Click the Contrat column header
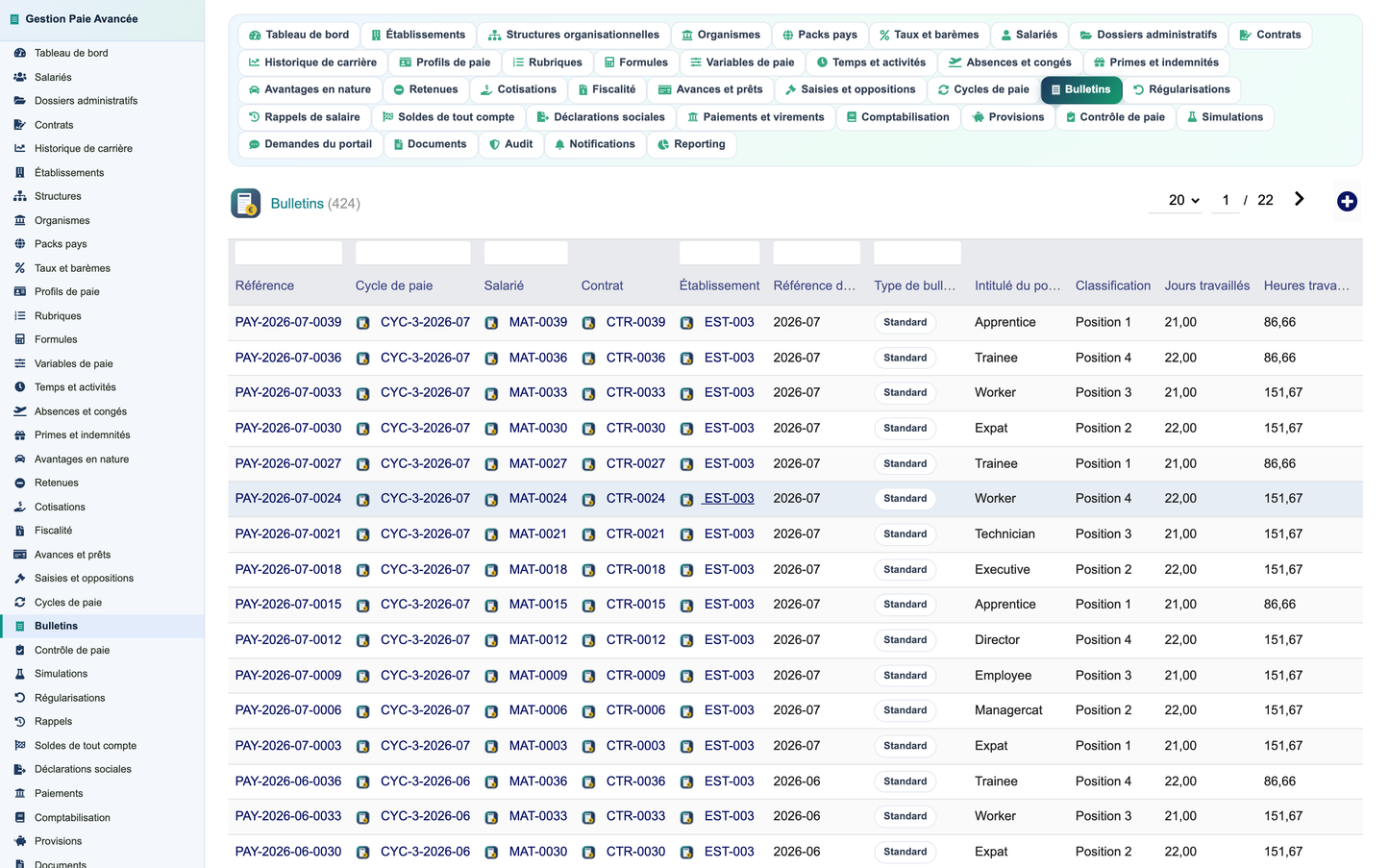 (602, 285)
